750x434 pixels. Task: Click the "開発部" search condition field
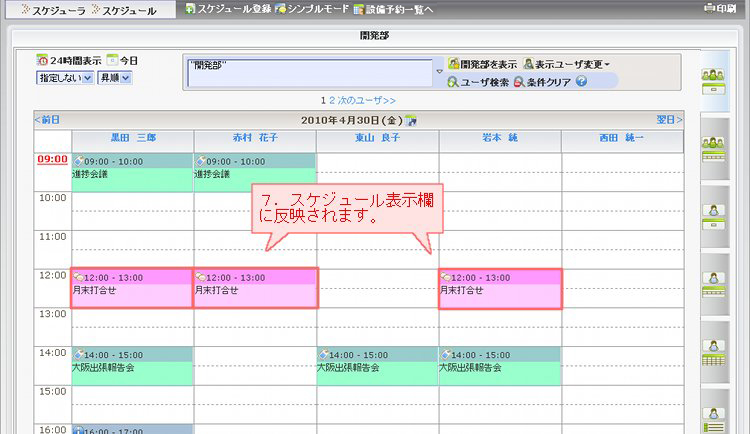click(x=309, y=73)
